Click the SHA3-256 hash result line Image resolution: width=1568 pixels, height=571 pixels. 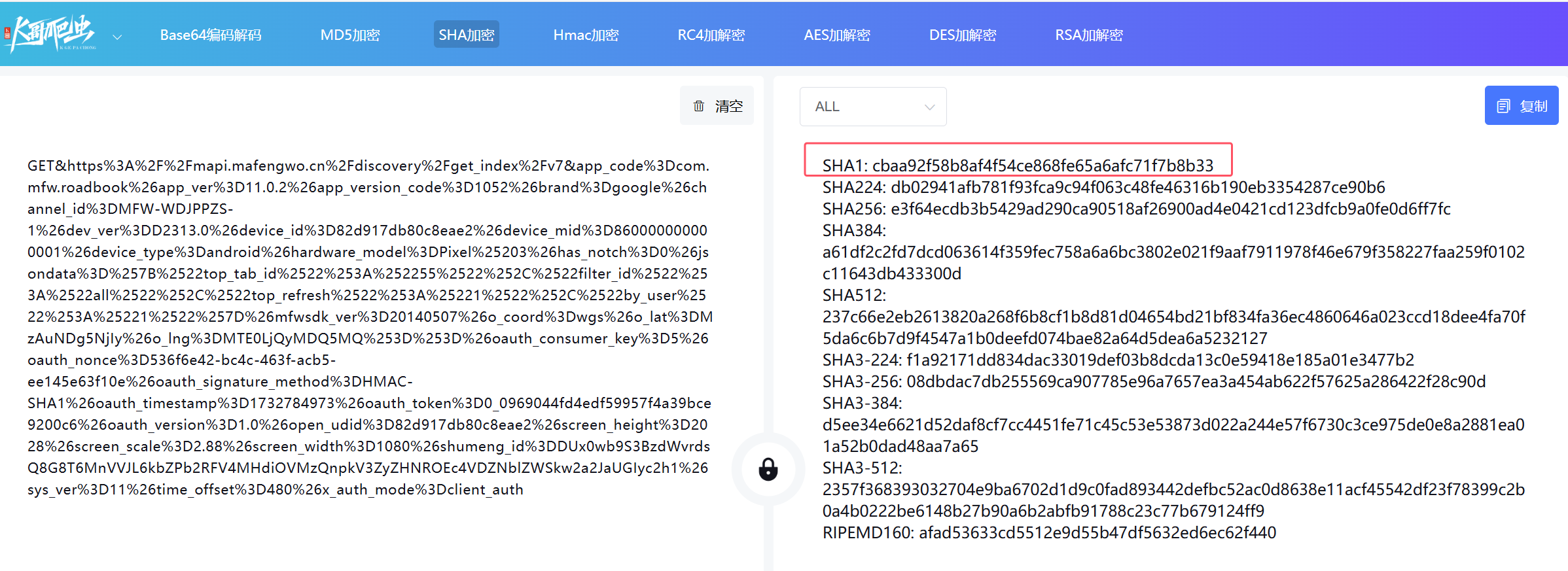coord(1154,381)
